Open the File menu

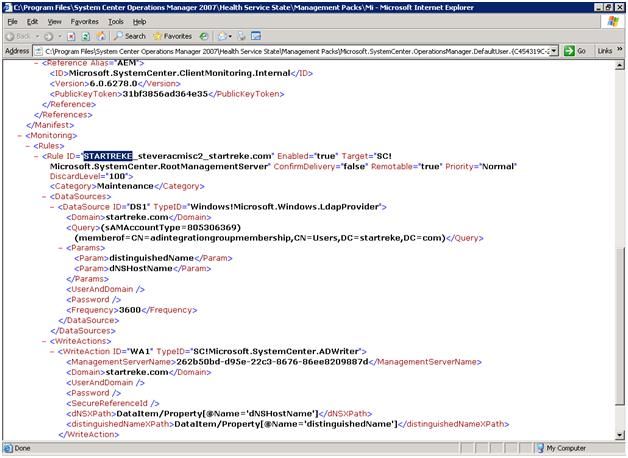pos(12,22)
